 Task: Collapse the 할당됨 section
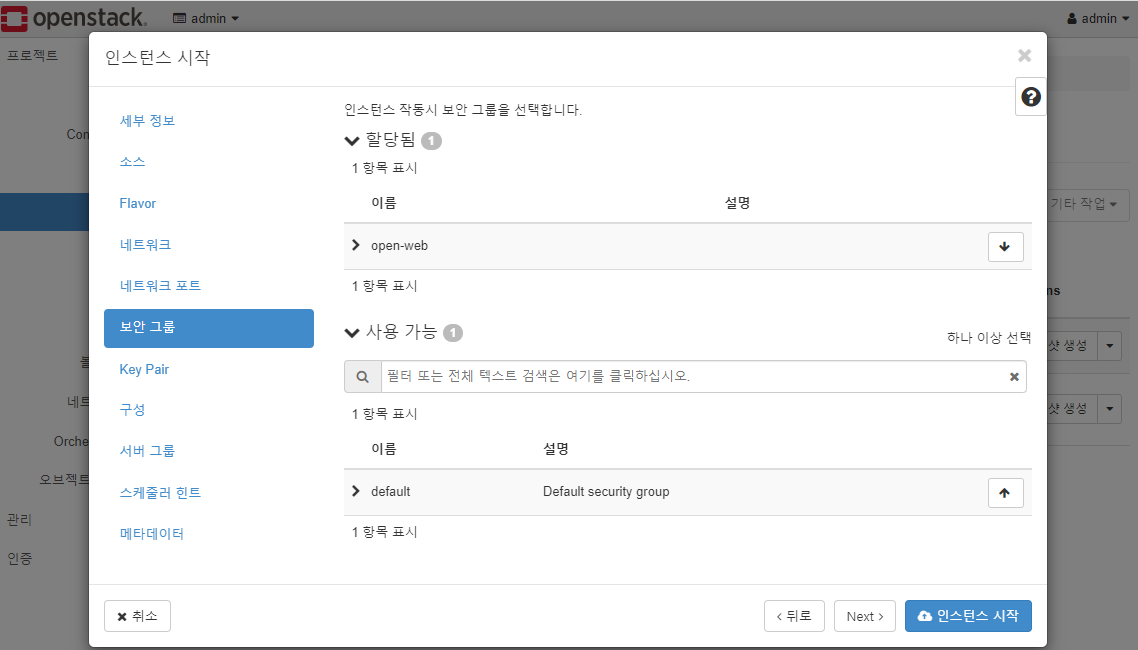click(x=352, y=141)
